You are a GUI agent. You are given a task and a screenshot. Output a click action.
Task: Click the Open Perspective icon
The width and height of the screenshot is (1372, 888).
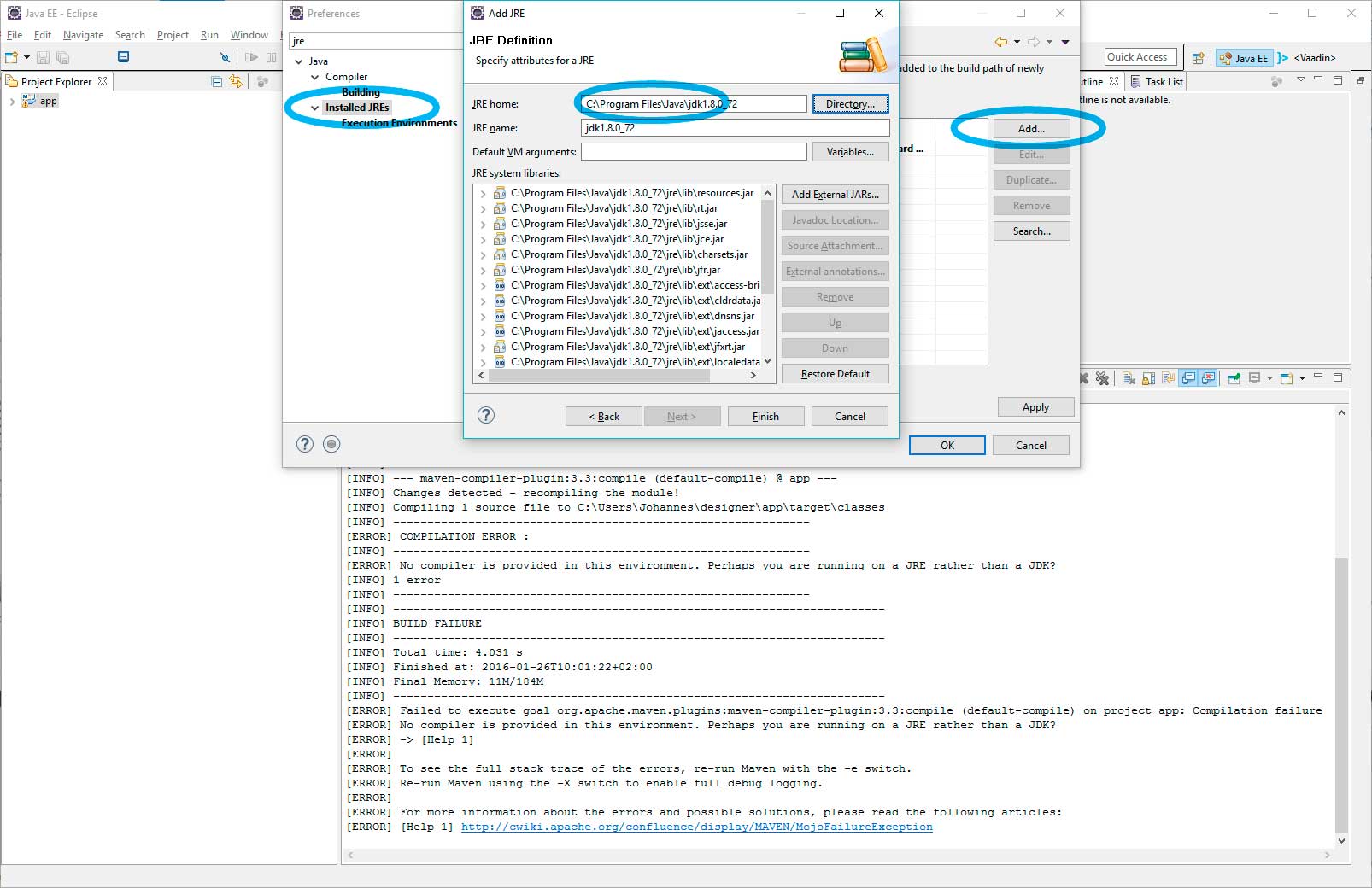coord(1198,58)
